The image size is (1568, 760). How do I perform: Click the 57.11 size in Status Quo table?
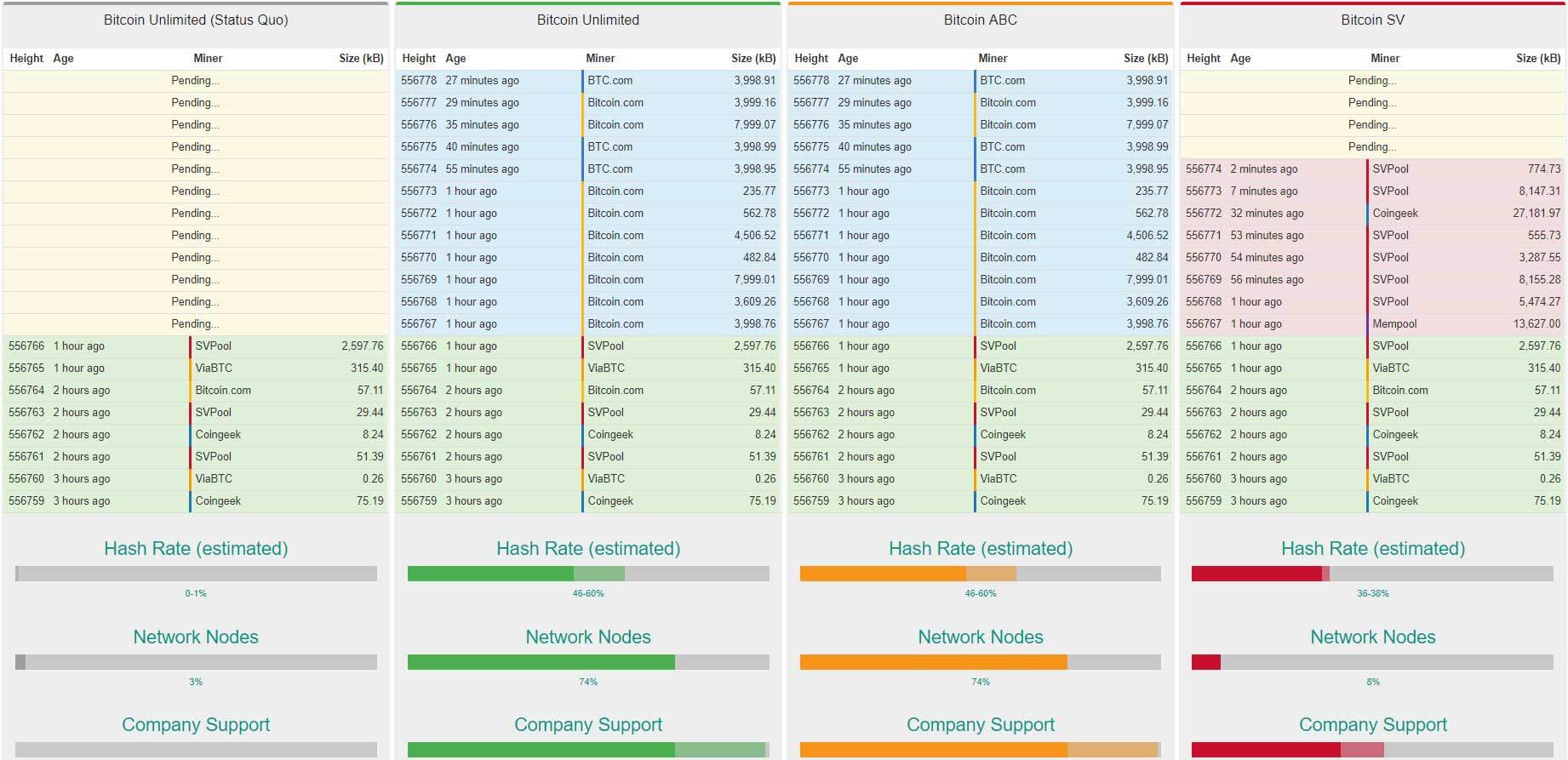pos(370,390)
